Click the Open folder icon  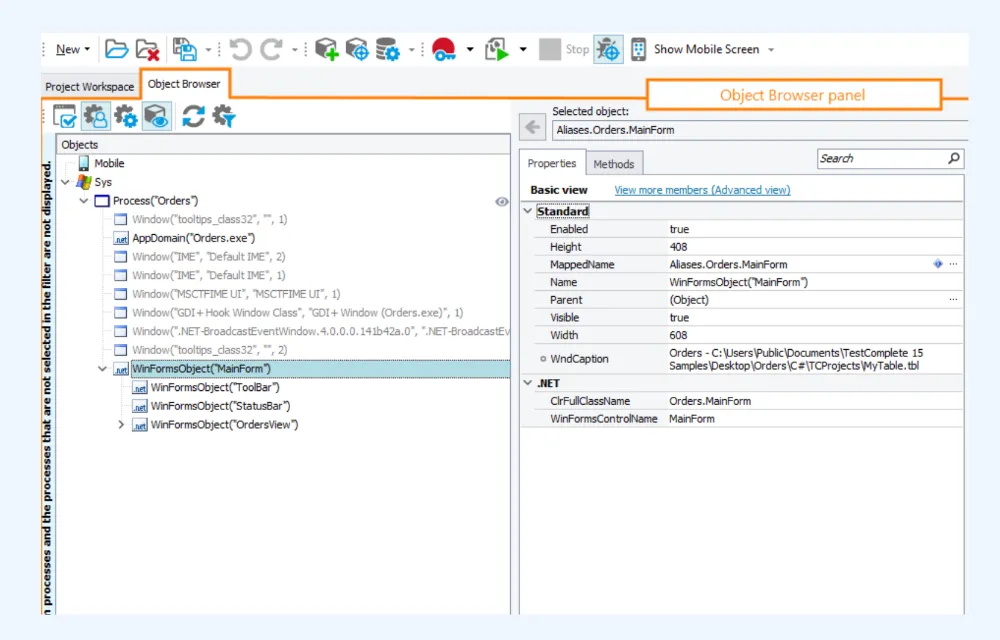click(x=116, y=49)
